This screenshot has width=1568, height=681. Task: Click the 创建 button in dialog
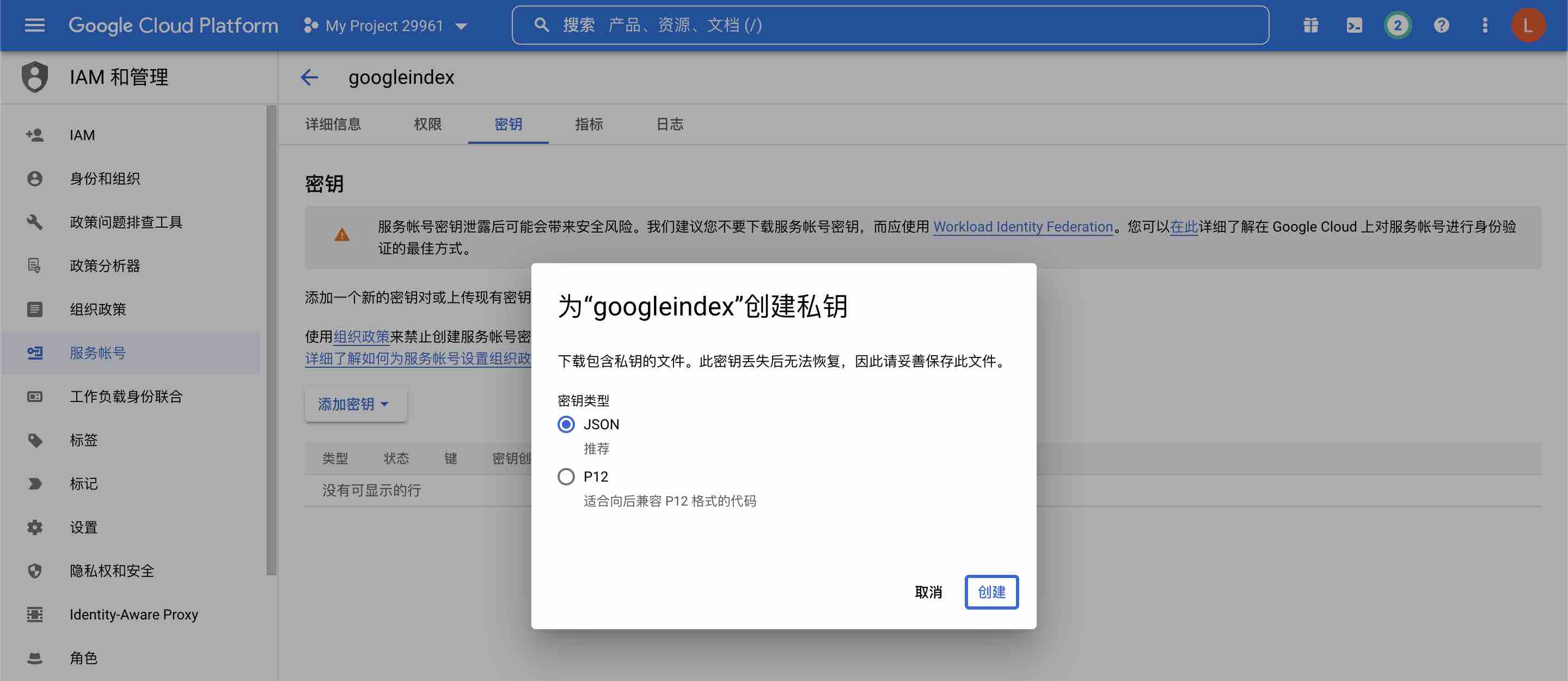coord(991,592)
